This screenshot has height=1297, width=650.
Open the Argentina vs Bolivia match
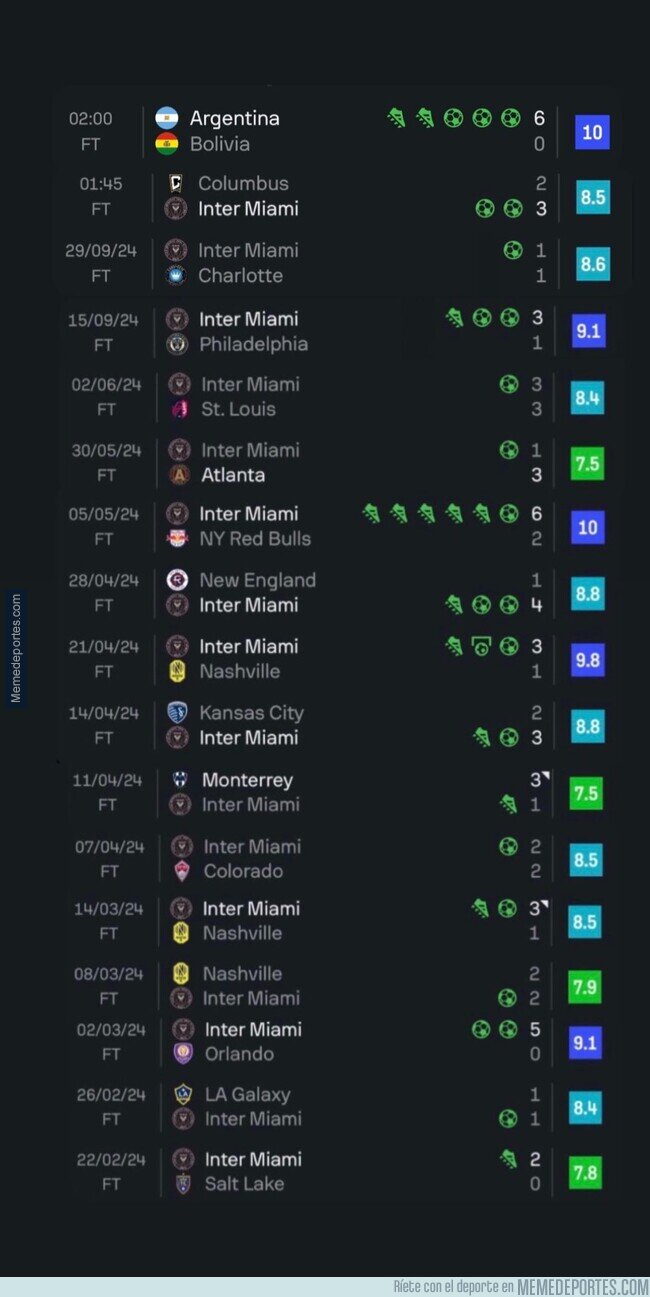pos(338,131)
